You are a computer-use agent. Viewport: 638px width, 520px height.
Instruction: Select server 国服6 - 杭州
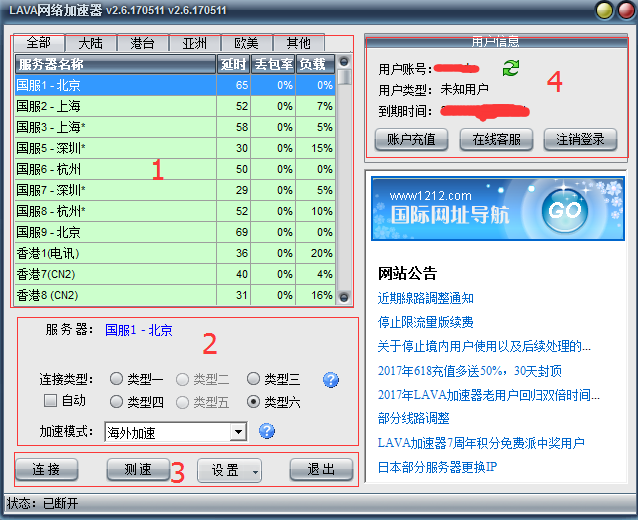coord(175,169)
